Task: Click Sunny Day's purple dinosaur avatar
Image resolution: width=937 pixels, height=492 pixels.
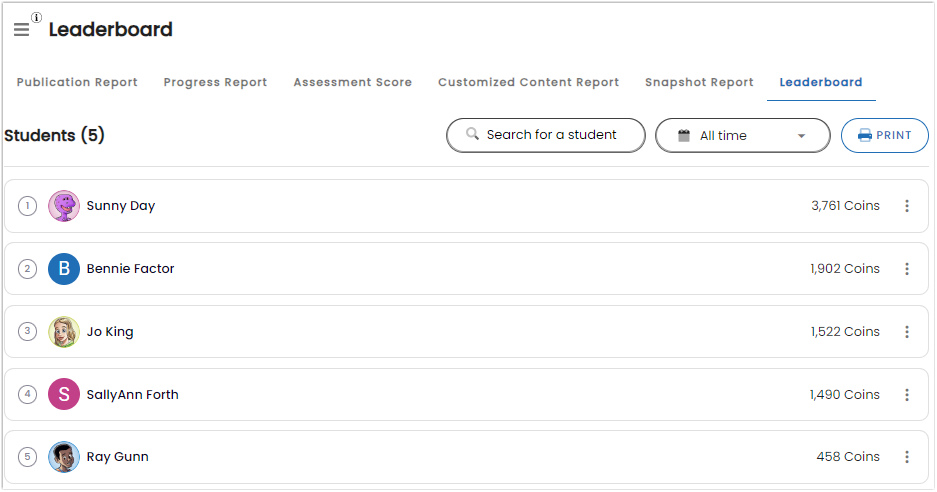Action: (64, 206)
